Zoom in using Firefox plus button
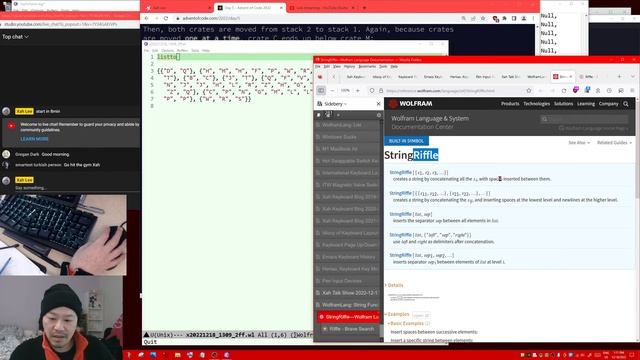 pos(358,91)
